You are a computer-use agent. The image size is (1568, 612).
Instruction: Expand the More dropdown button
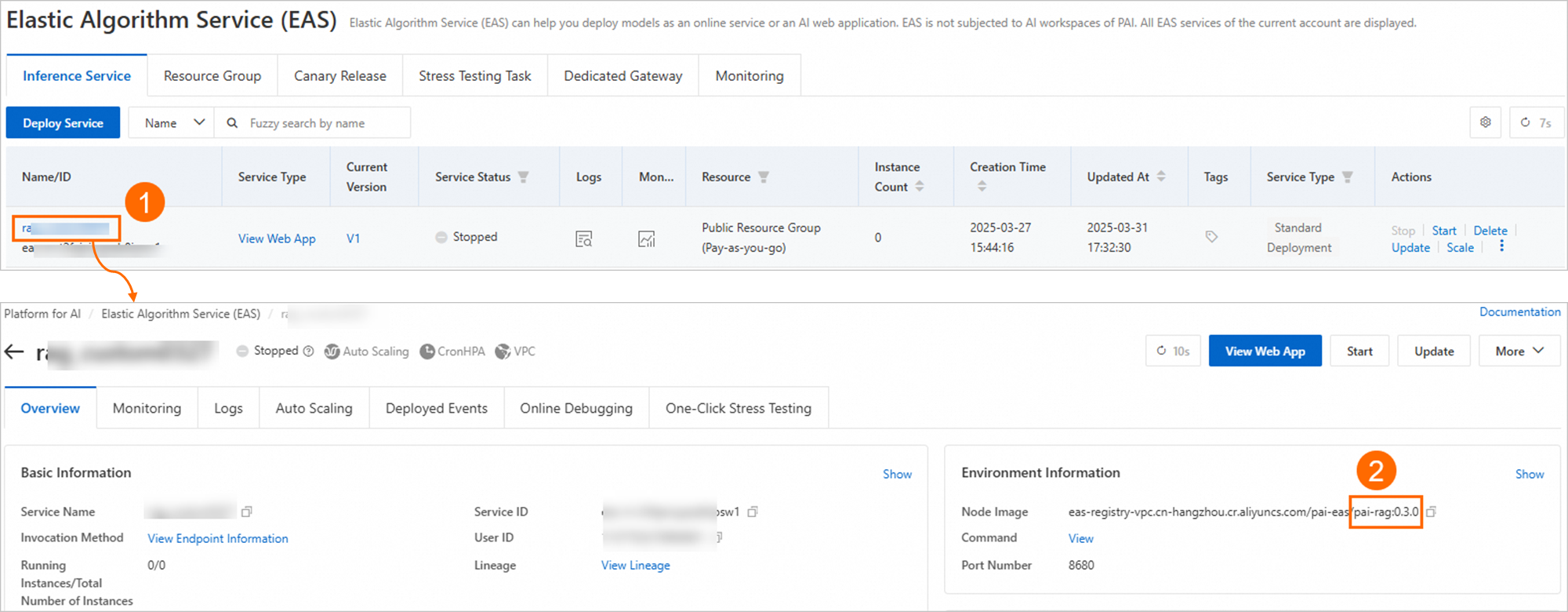coord(1519,352)
